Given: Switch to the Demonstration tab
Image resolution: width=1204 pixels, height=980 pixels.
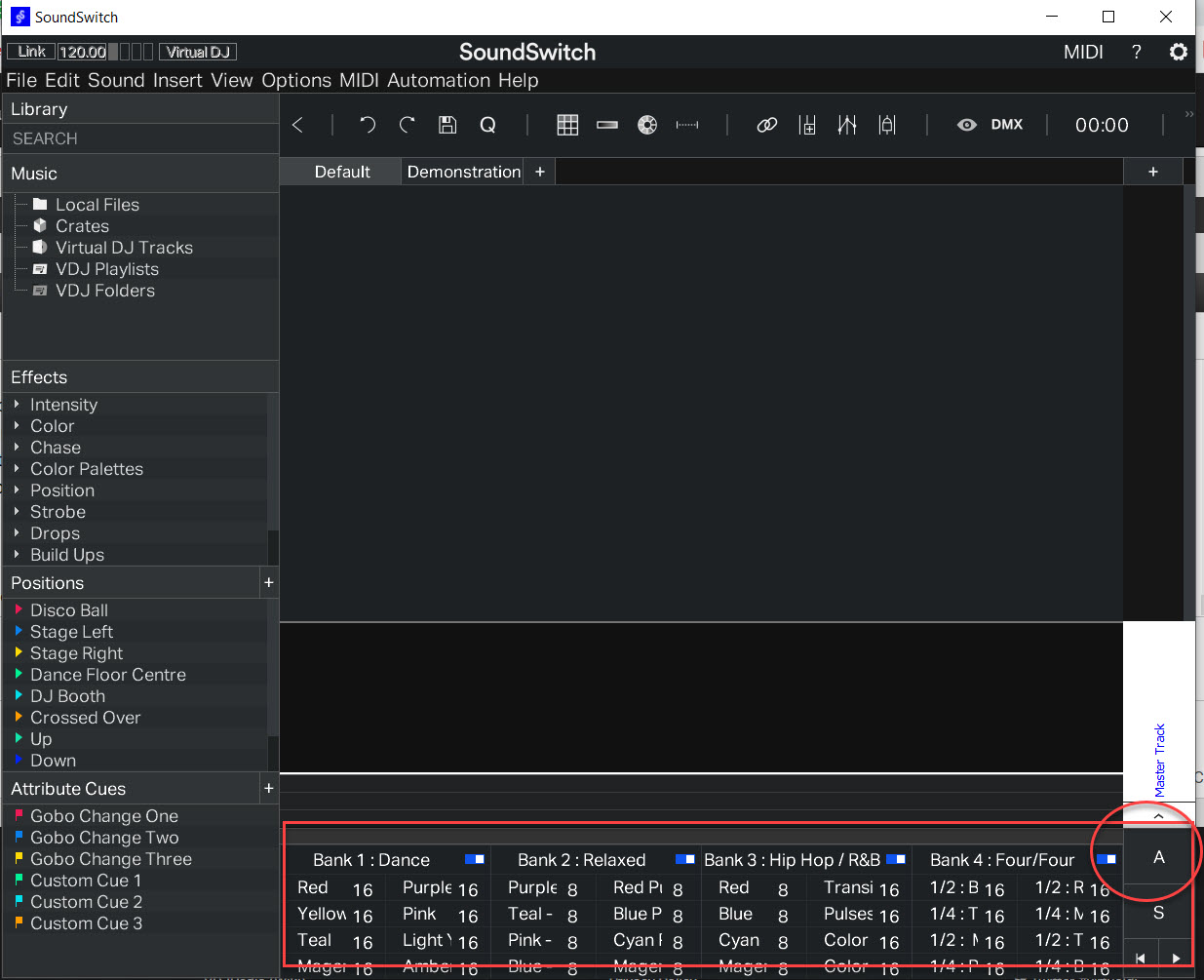Looking at the screenshot, I should [x=464, y=172].
